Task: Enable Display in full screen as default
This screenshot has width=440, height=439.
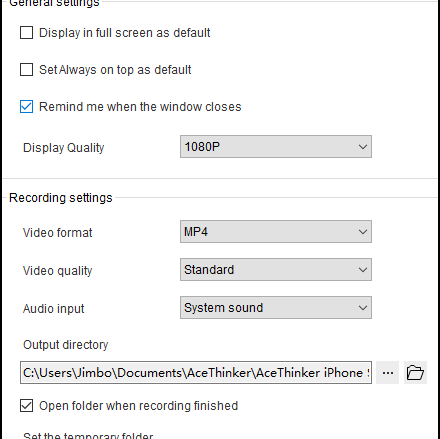Action: click(x=27, y=33)
